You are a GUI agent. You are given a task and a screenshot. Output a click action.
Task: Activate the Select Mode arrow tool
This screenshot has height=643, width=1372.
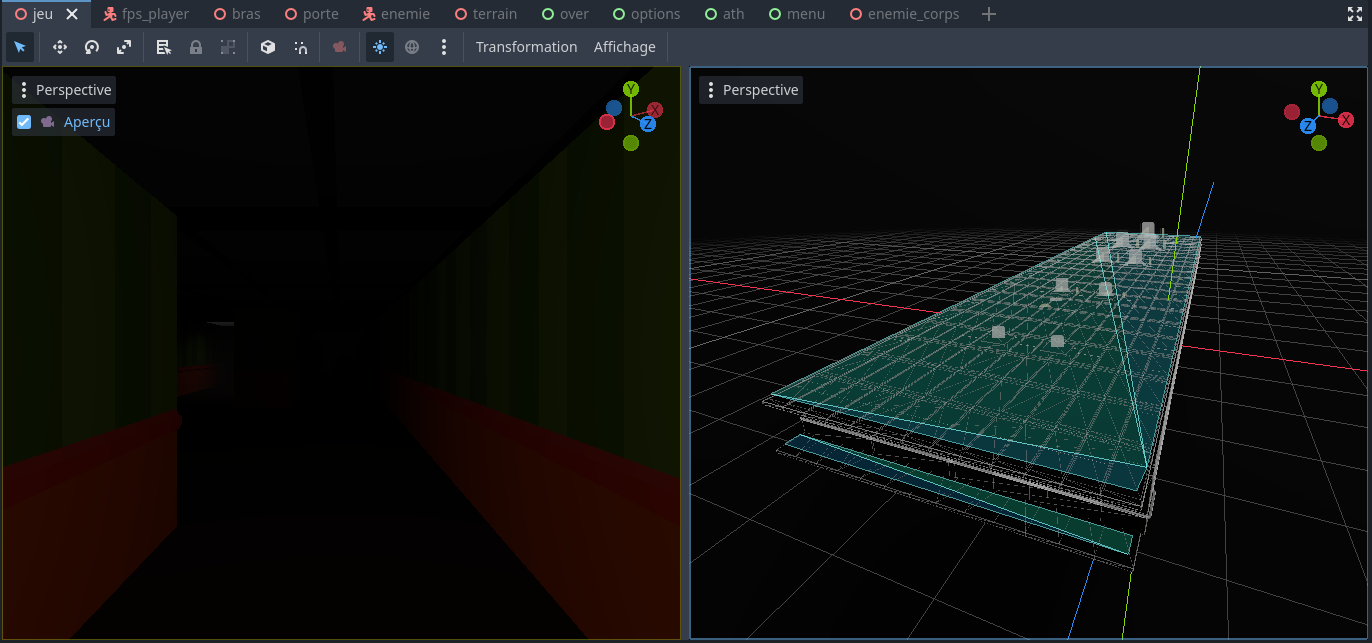tap(20, 47)
